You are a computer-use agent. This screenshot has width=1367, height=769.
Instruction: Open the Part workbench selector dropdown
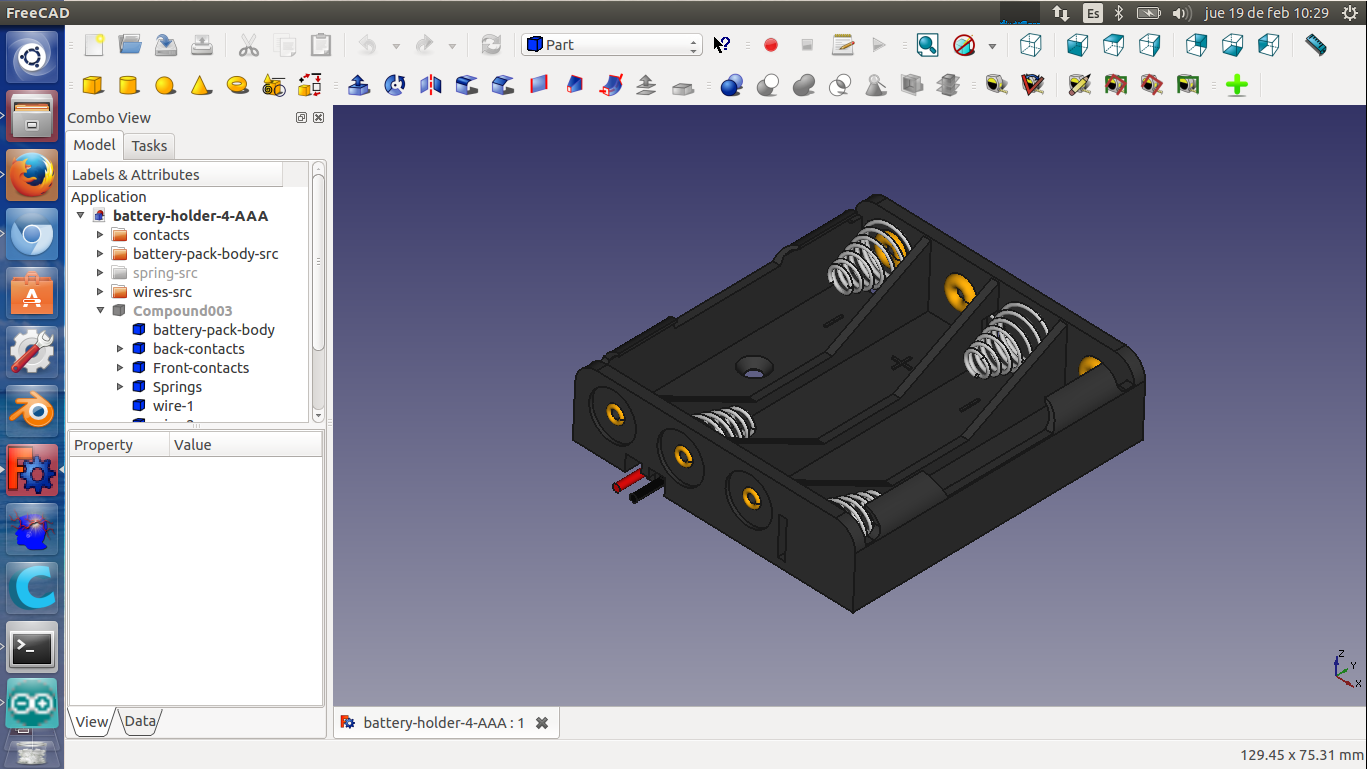[x=611, y=45]
